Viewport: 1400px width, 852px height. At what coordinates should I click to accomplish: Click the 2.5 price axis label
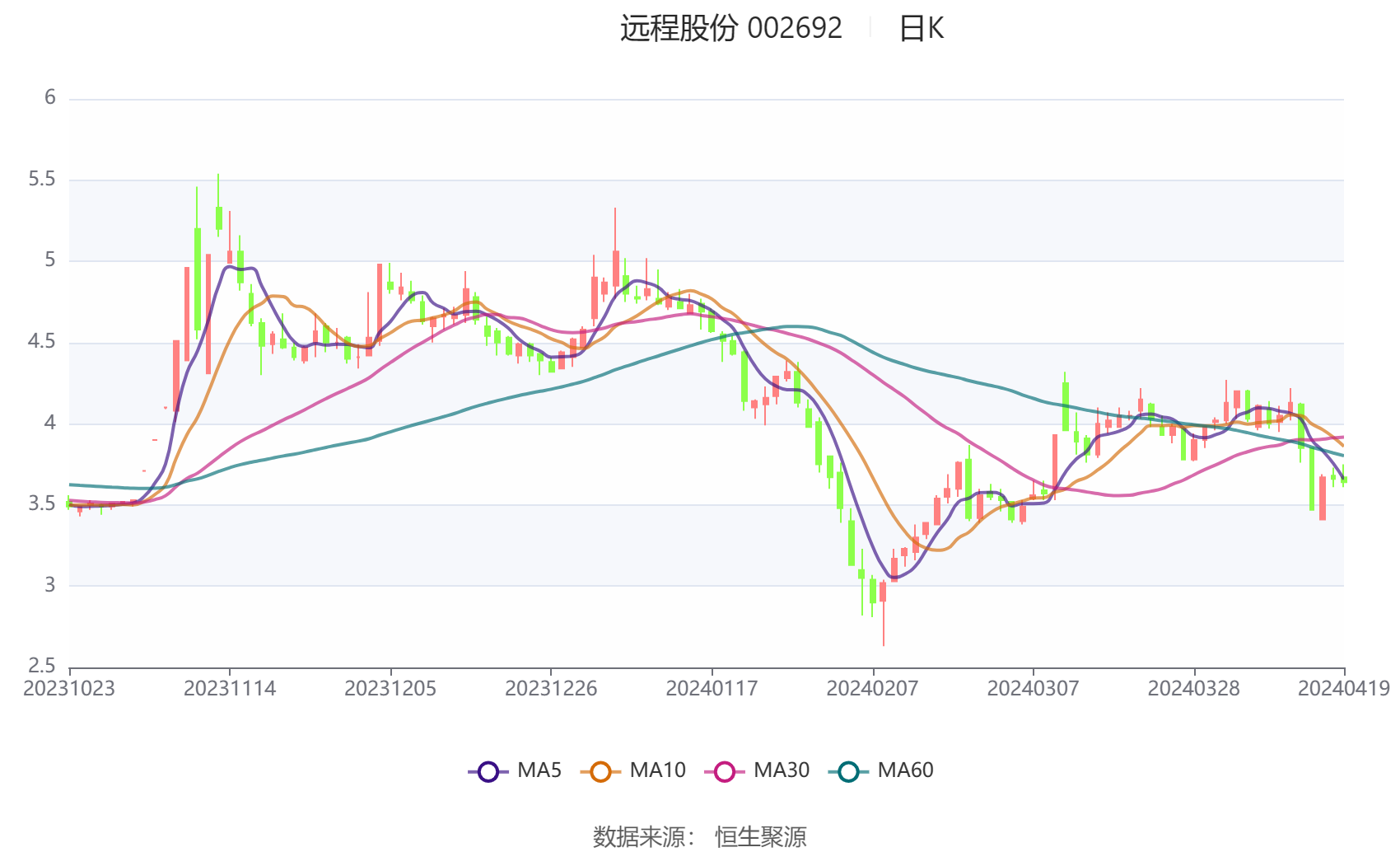tap(42, 666)
